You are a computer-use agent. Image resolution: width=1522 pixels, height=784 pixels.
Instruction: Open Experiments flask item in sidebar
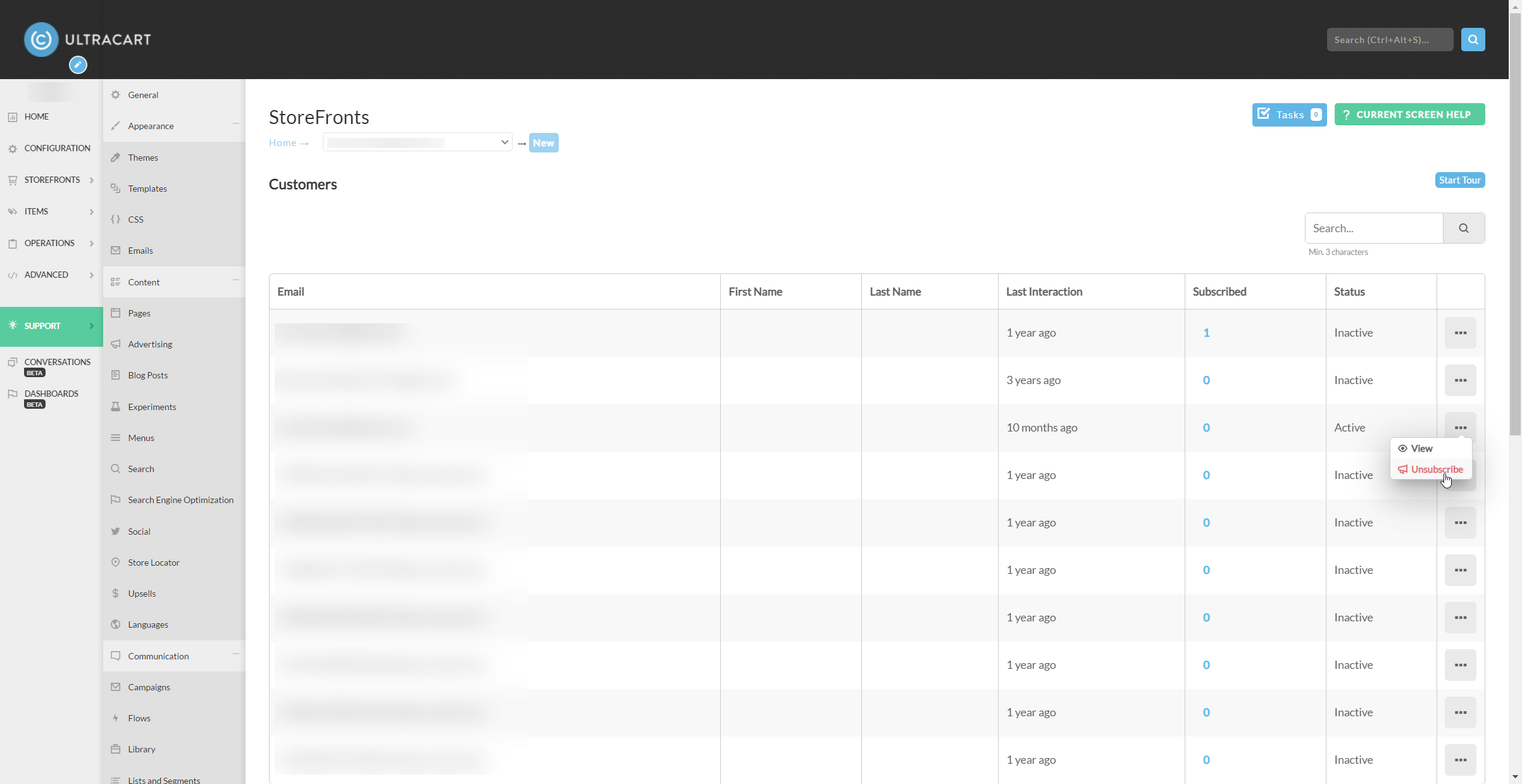152,407
